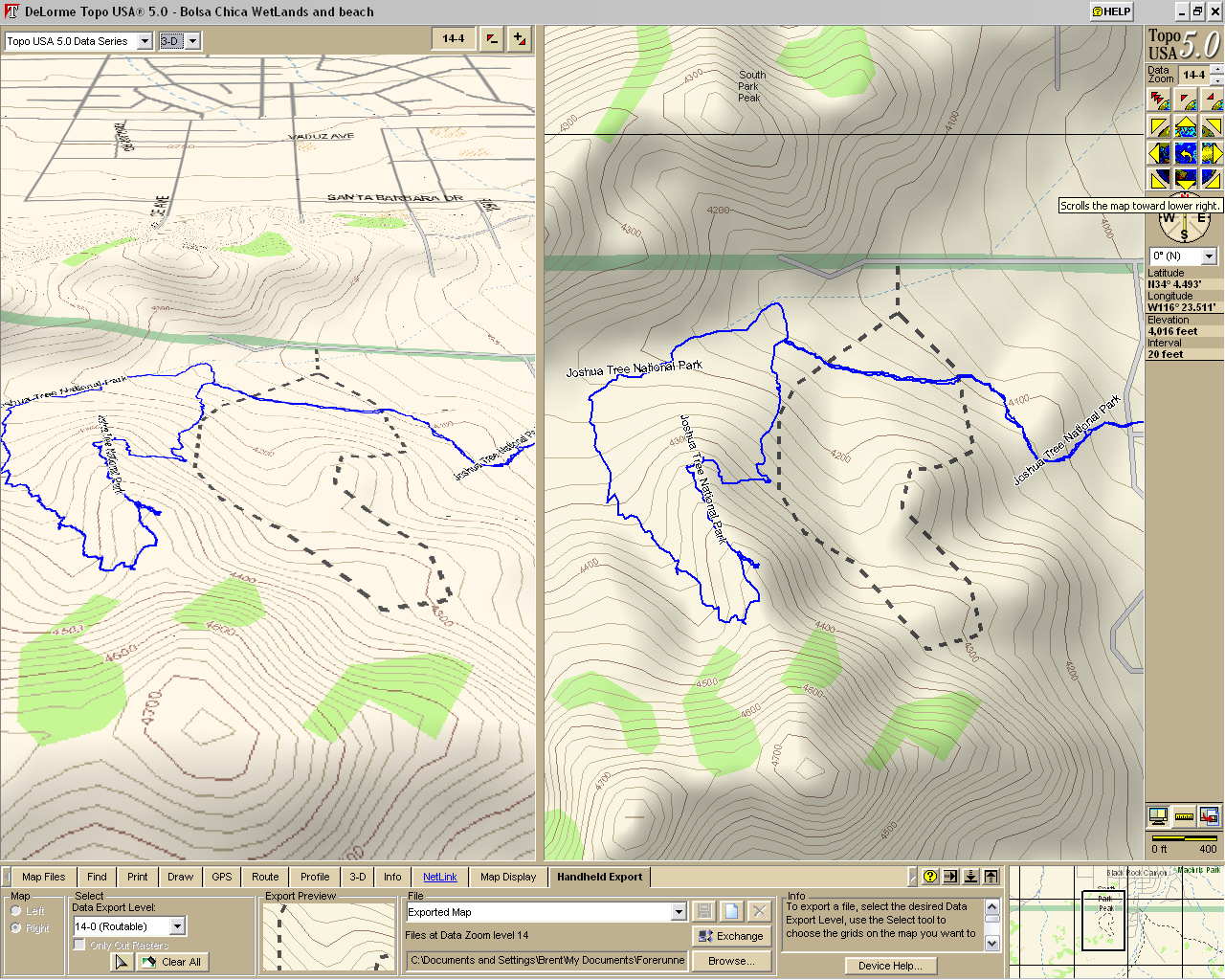This screenshot has height=980, width=1225.
Task: Decrease Data Zoom with down stepper
Action: pos(1215,79)
